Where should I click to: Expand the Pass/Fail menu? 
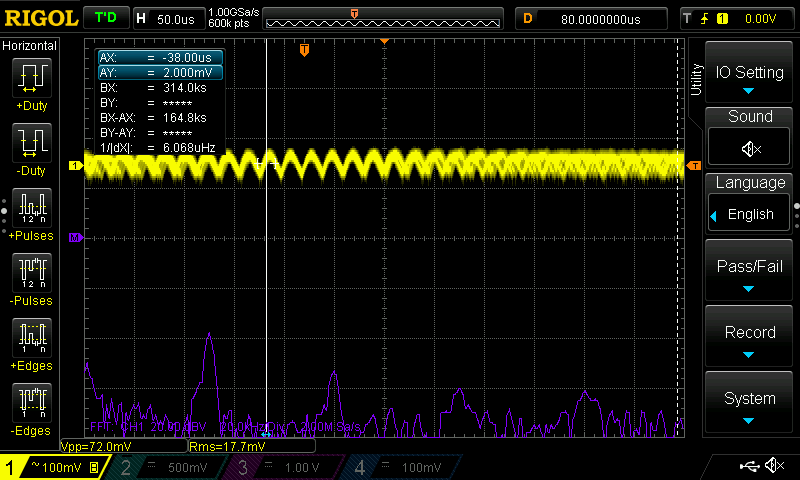(750, 273)
